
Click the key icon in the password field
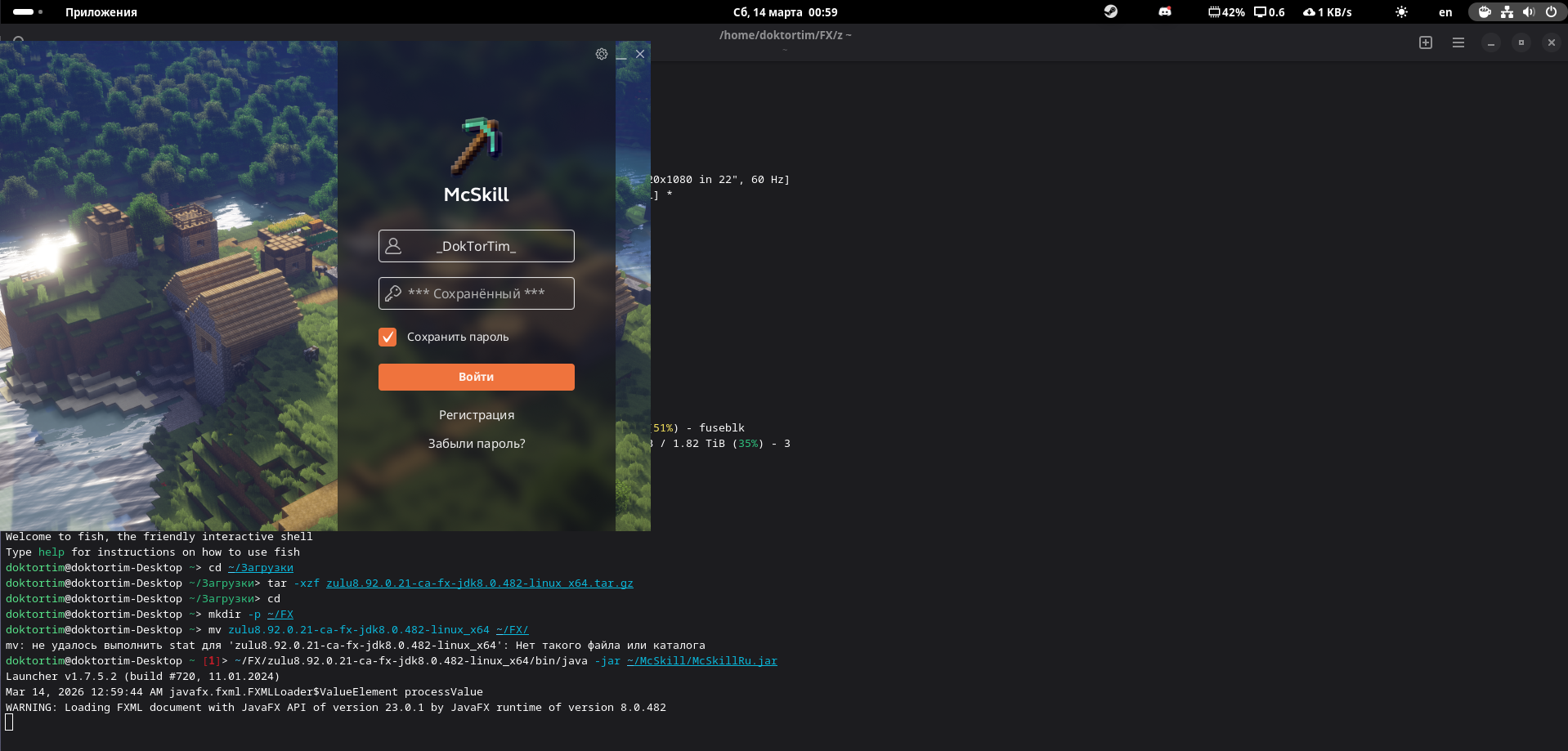393,293
